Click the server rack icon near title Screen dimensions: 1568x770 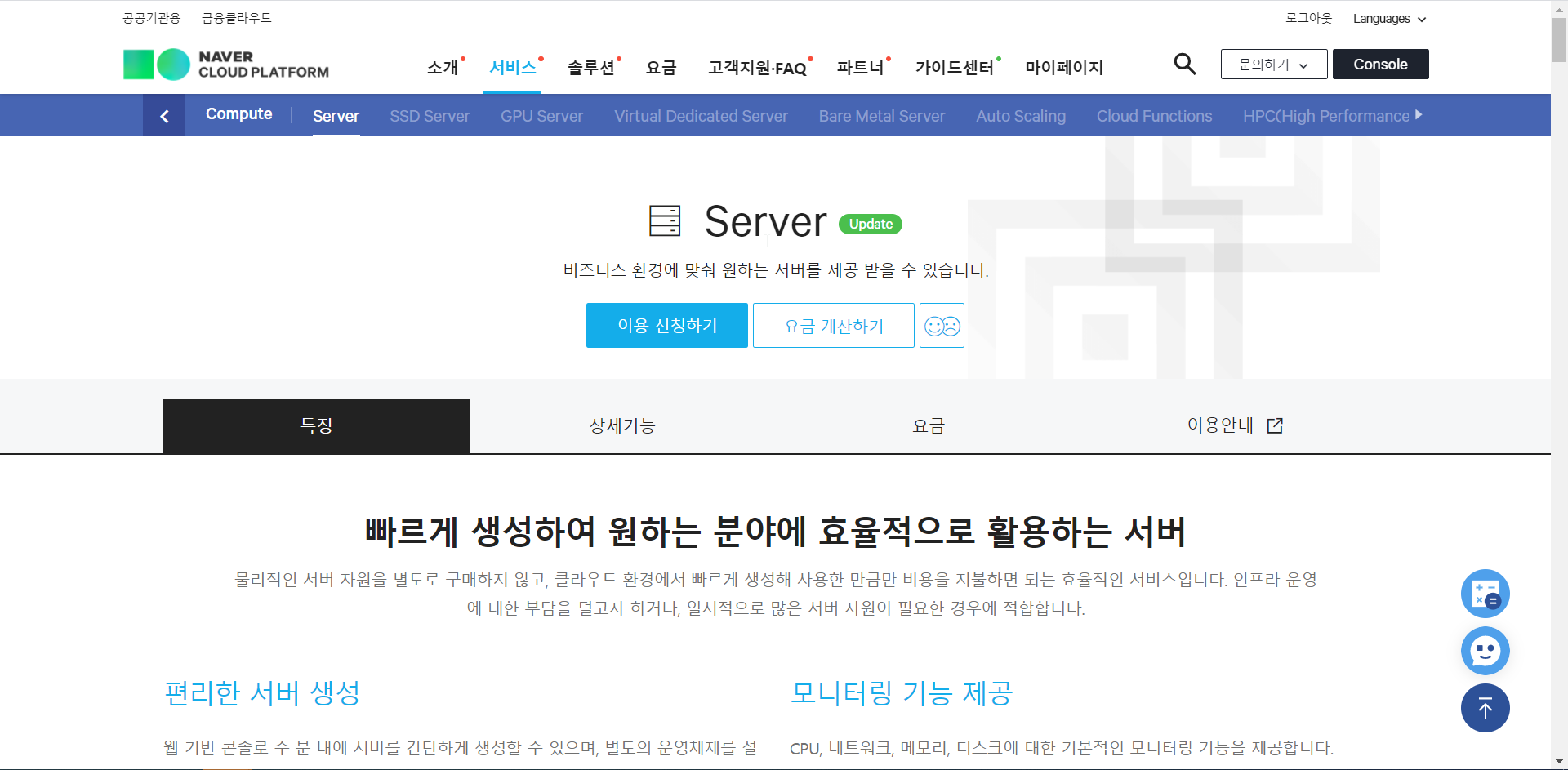(665, 220)
